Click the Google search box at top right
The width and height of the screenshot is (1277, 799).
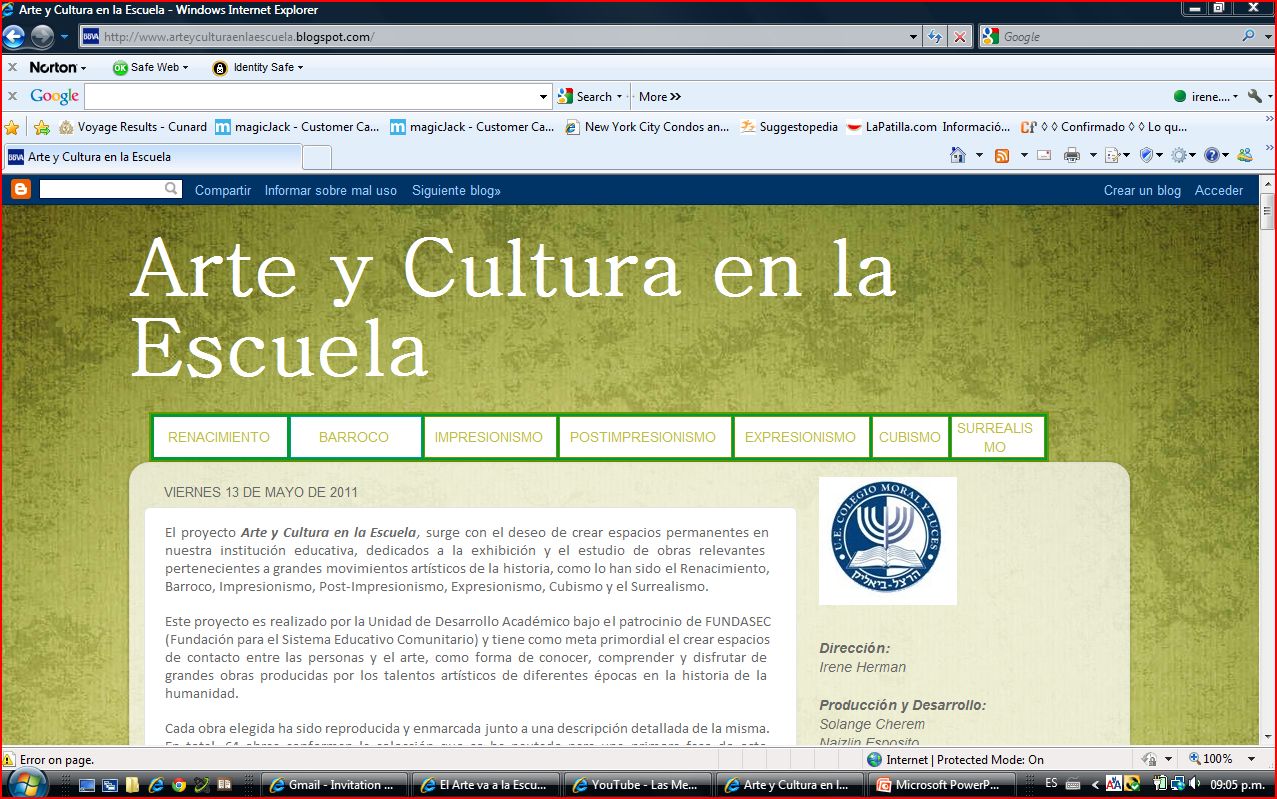click(x=1110, y=37)
